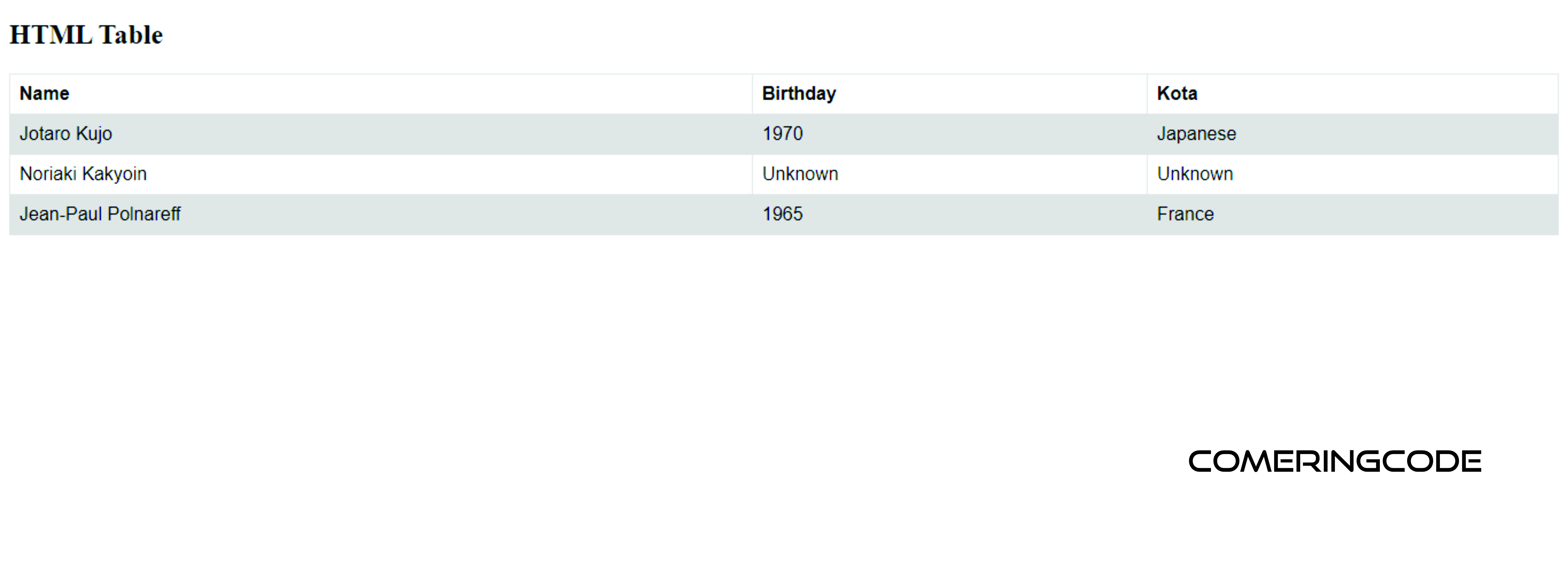Click the COMERINGCODE logo text

click(x=1334, y=461)
